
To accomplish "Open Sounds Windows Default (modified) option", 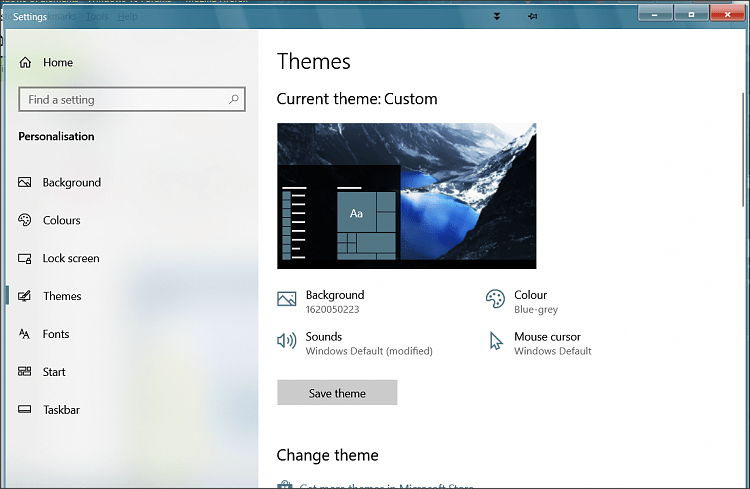I will click(x=355, y=343).
